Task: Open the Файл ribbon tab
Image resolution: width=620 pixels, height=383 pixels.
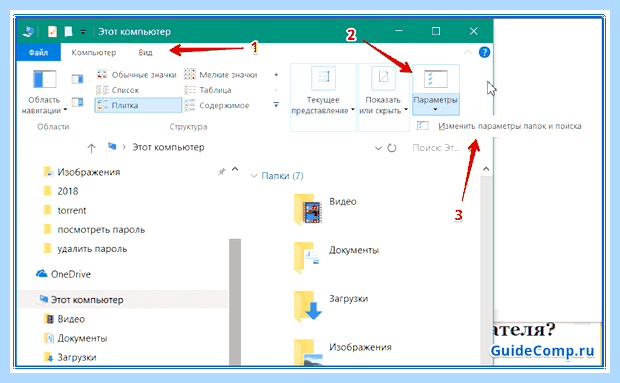Action: (38, 52)
